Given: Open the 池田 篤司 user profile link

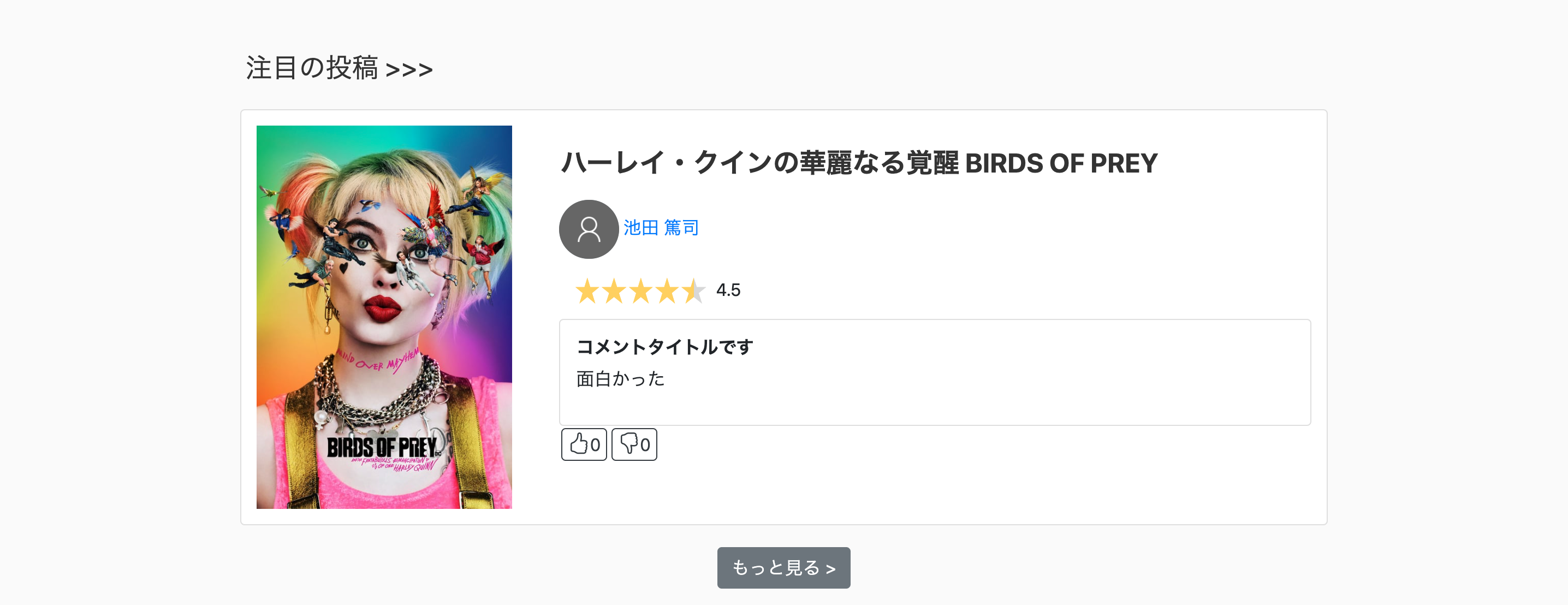Looking at the screenshot, I should coord(661,228).
